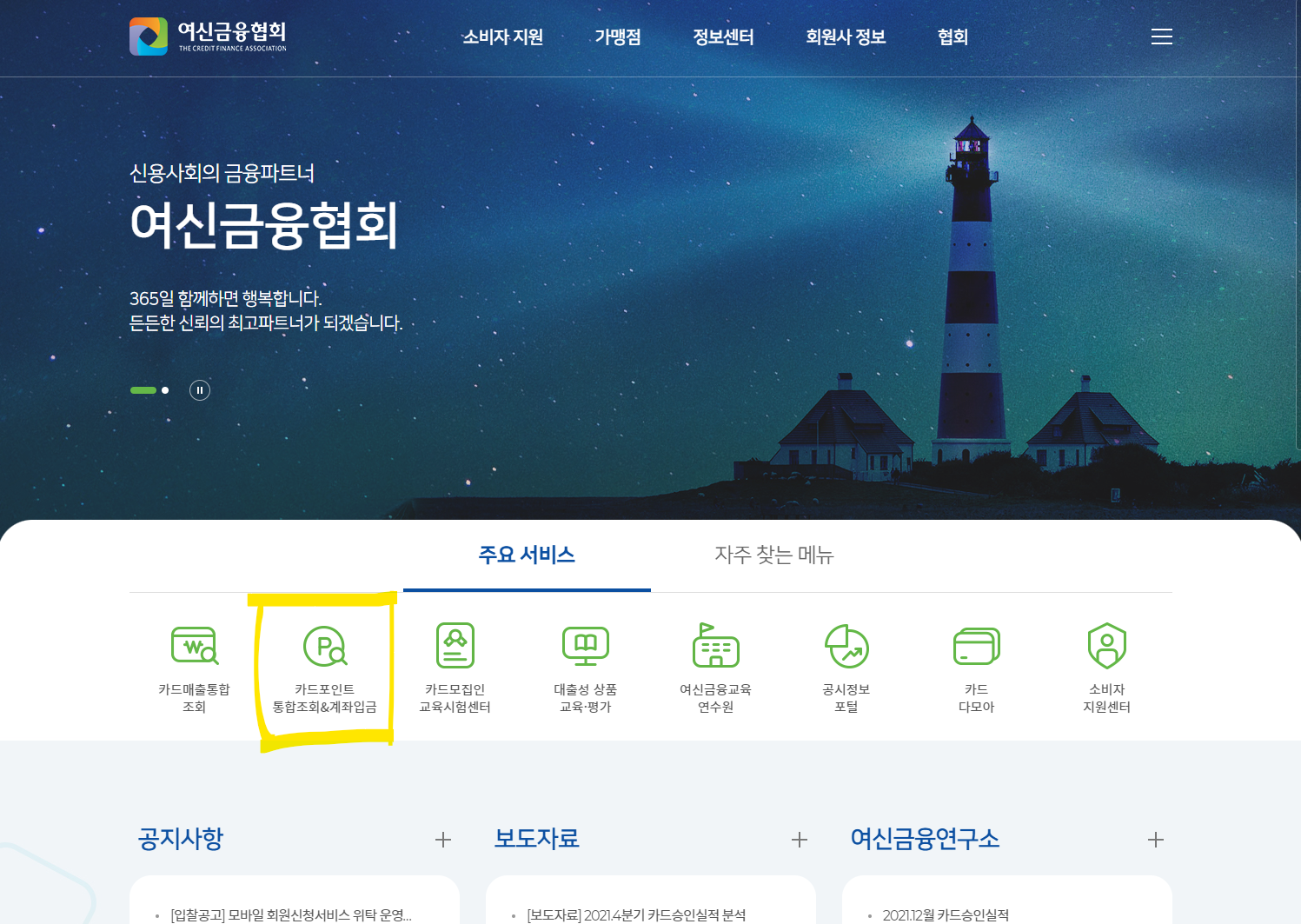This screenshot has width=1301, height=924.
Task: Open the 2021.4분기 카드승인실적 분석 press release
Action: (x=636, y=914)
